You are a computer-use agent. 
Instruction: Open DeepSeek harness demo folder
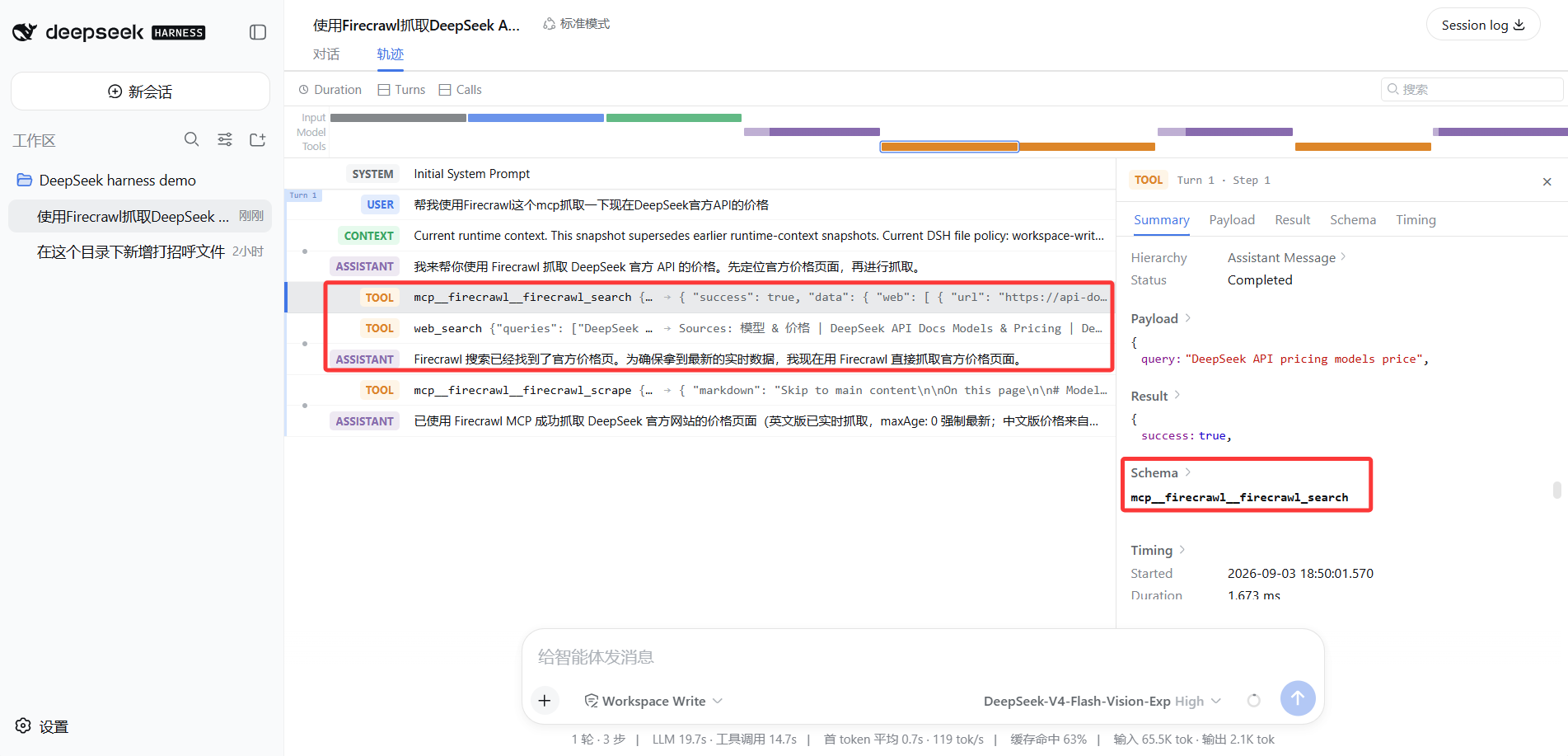tap(117, 180)
